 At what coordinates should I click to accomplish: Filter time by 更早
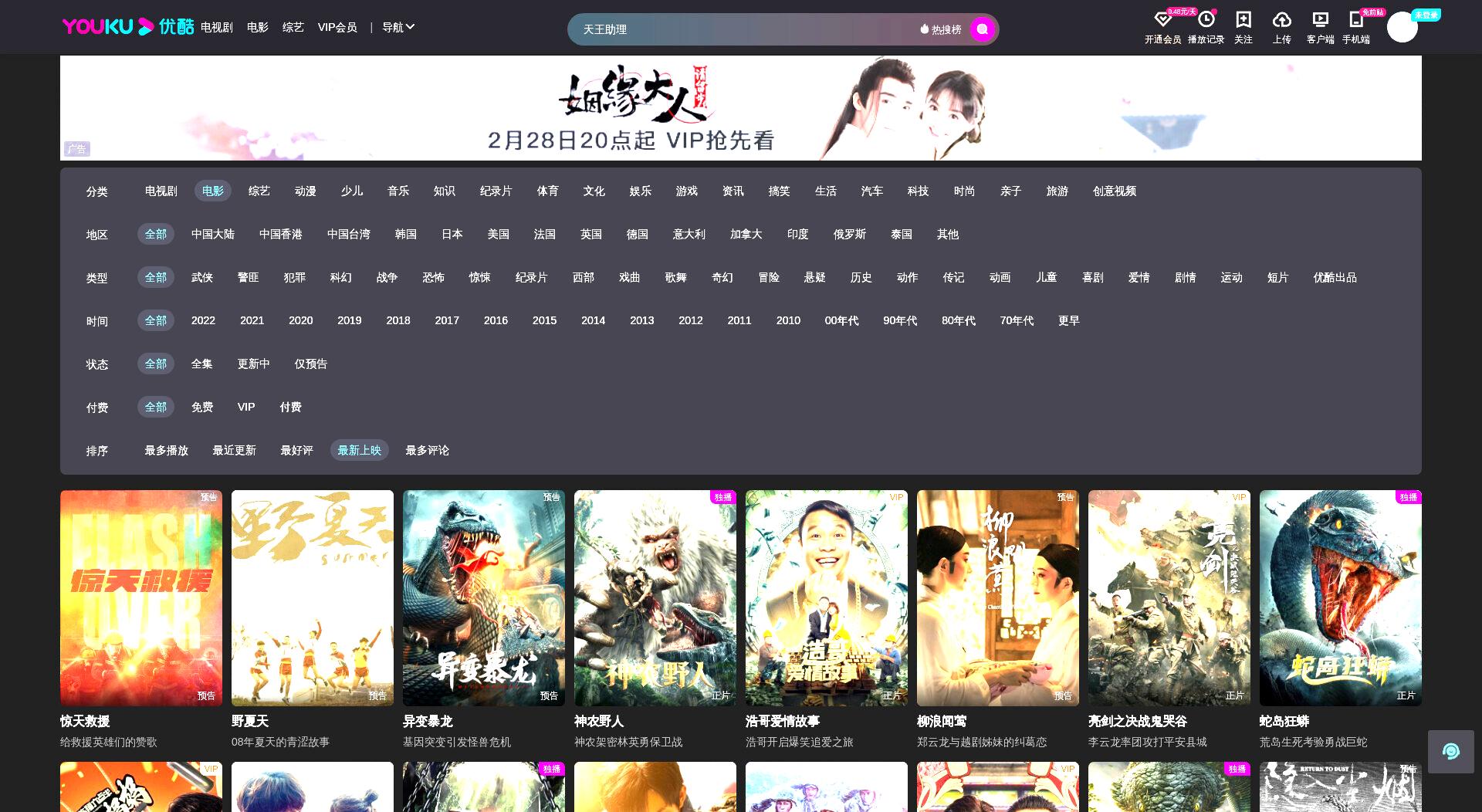click(x=1068, y=320)
